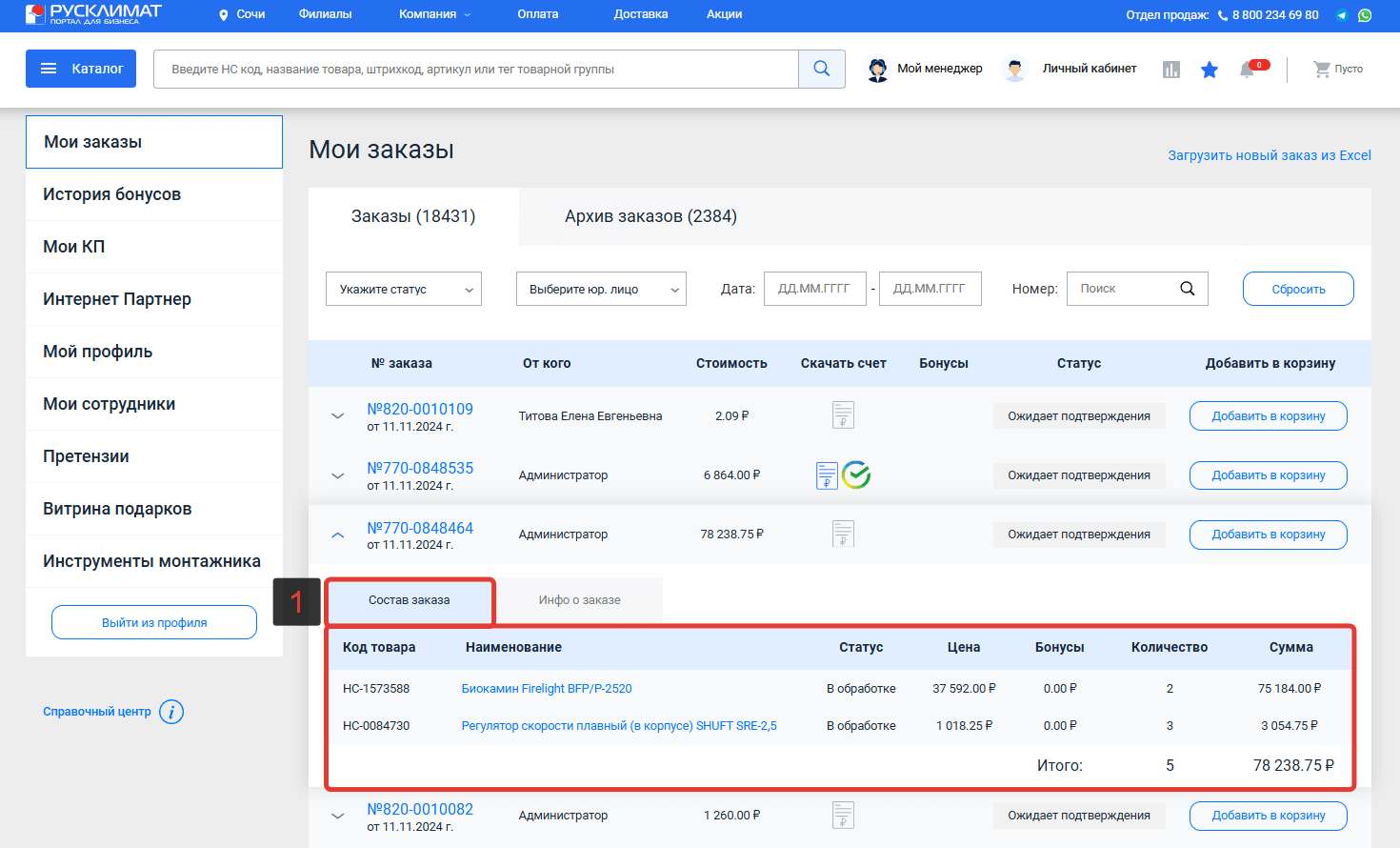Switch to Заказы (18431) tab
The width and height of the screenshot is (1400, 848).
pos(413,216)
